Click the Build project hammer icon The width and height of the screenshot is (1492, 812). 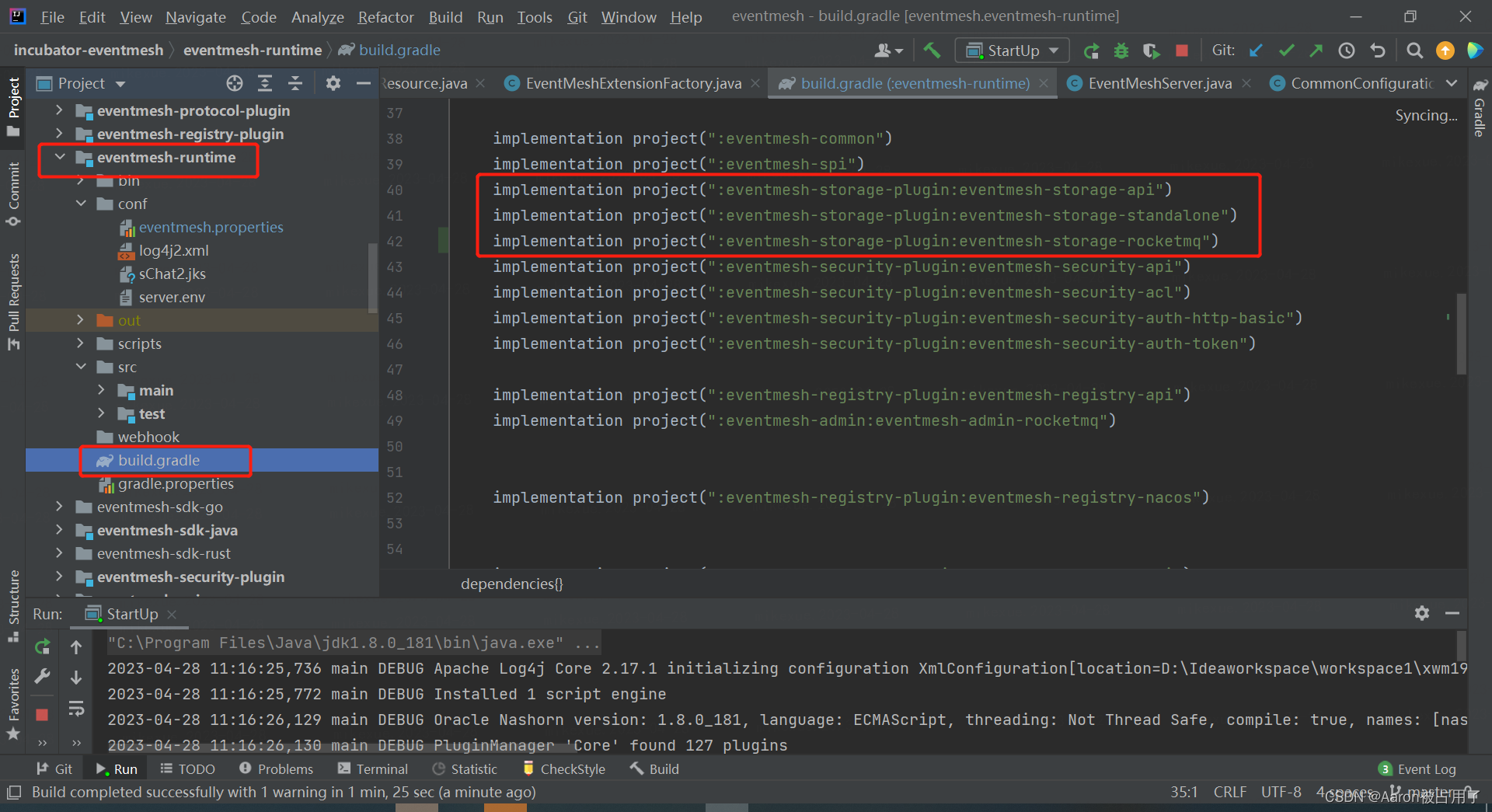coord(932,51)
